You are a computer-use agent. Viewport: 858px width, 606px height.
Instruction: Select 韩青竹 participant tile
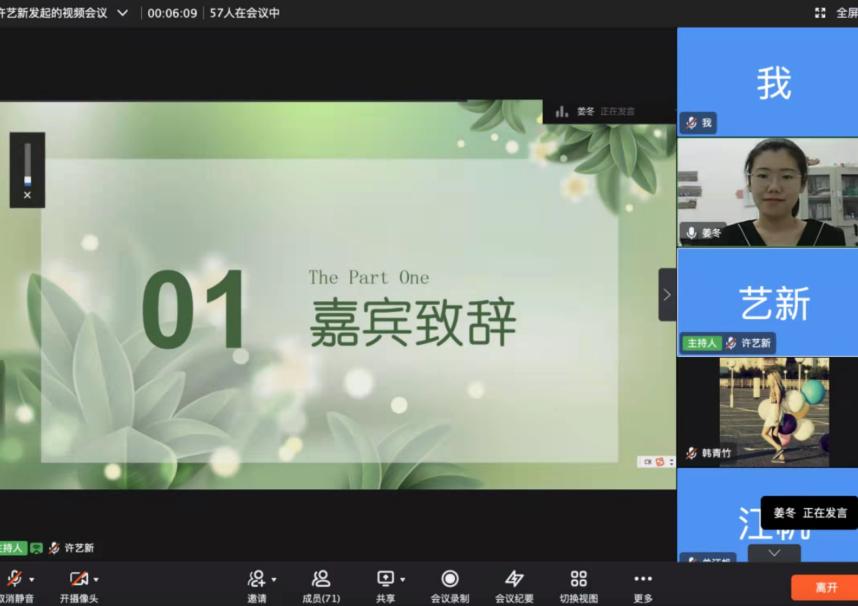767,411
